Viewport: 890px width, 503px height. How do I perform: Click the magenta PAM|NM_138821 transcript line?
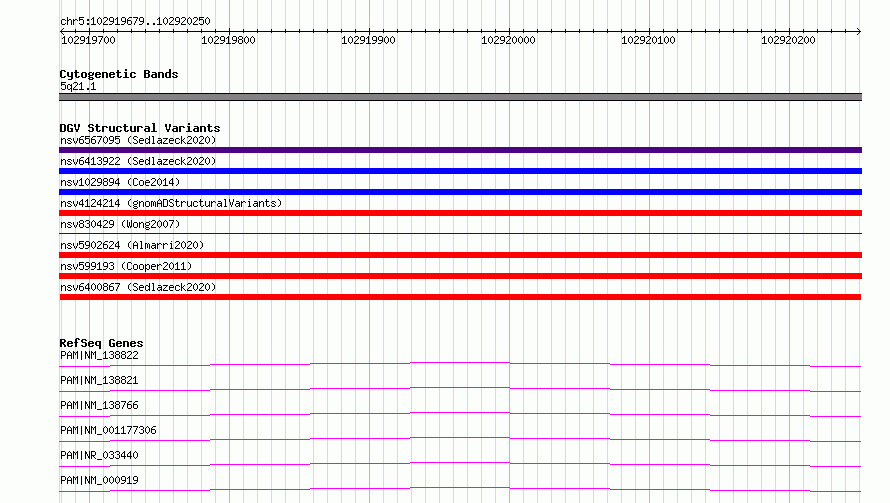pyautogui.click(x=460, y=389)
